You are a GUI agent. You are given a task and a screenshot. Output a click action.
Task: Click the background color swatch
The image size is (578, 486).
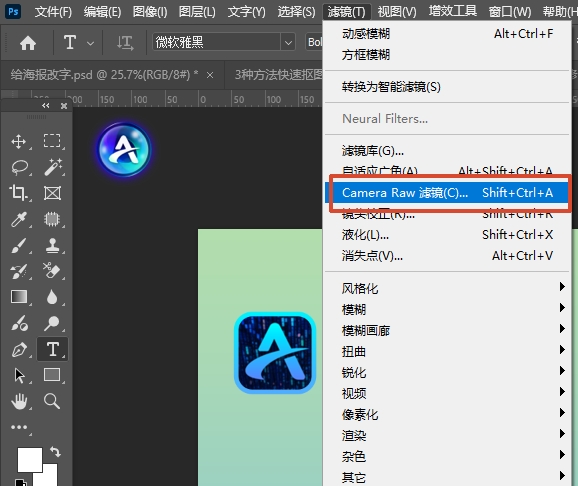[x=49, y=478]
